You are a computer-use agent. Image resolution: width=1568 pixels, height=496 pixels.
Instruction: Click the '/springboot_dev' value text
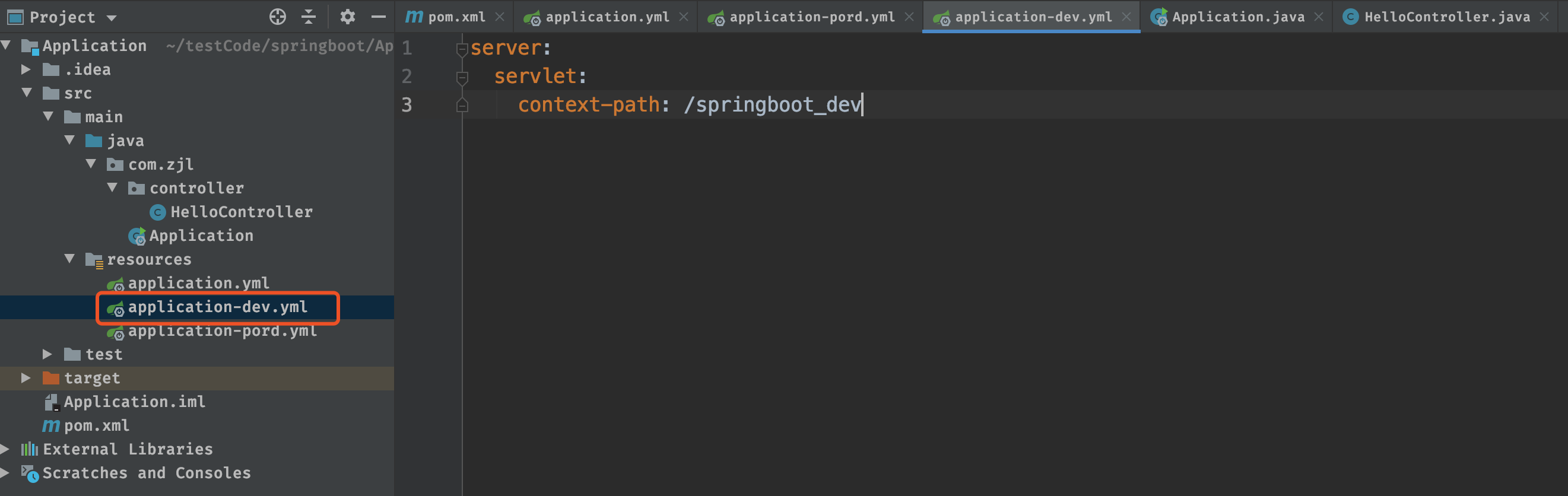pyautogui.click(x=773, y=104)
